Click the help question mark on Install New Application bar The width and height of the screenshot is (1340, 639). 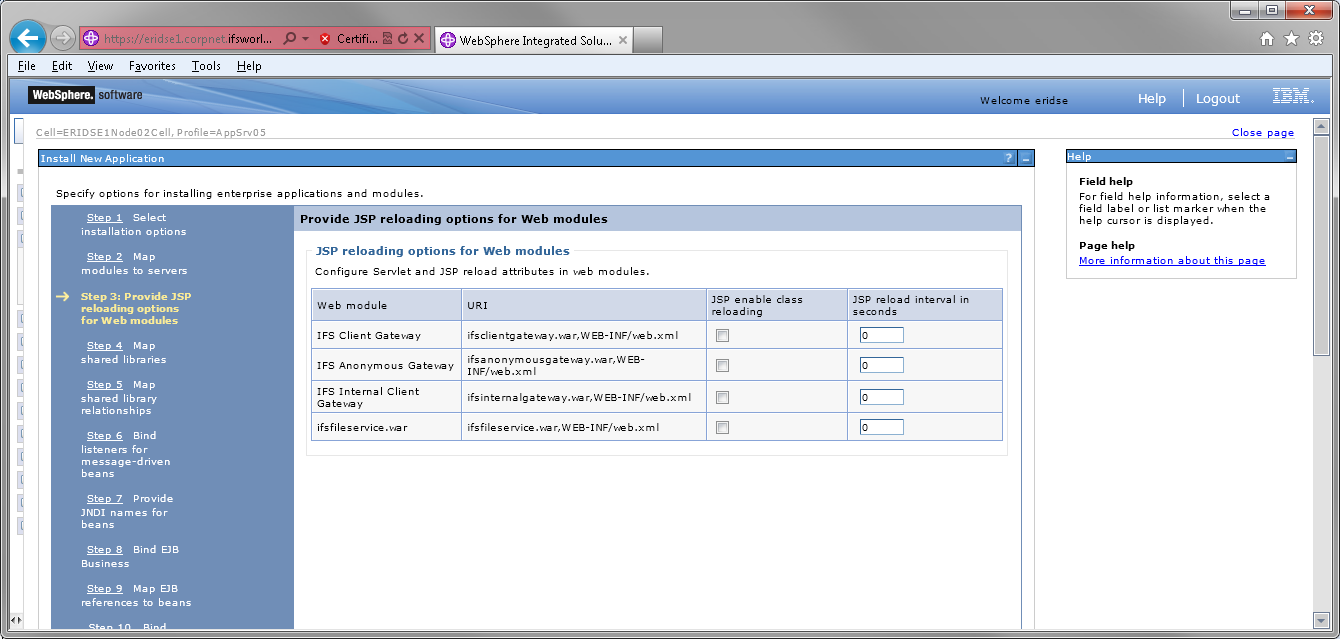pos(1008,157)
